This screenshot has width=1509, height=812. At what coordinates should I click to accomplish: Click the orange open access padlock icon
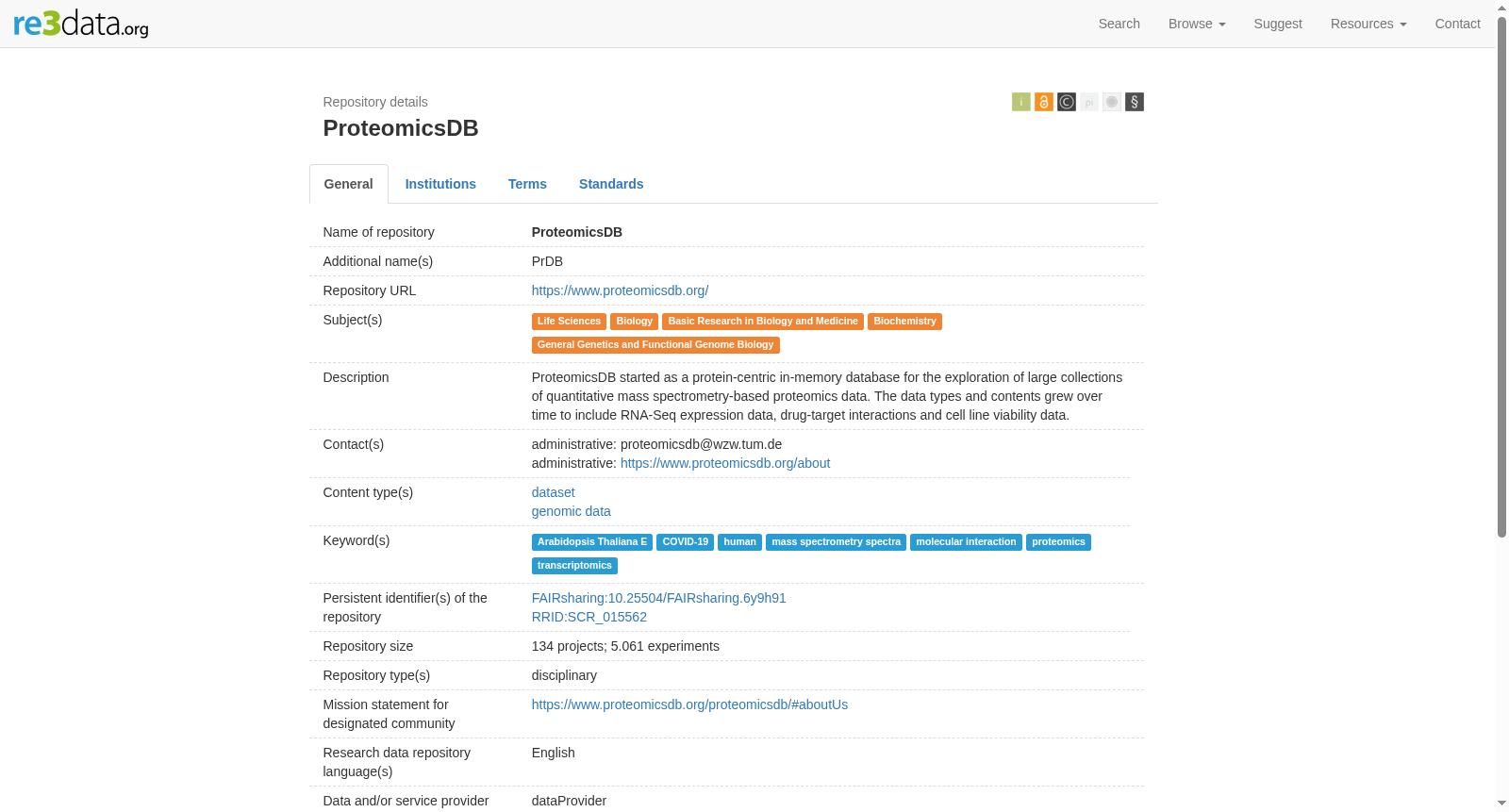pyautogui.click(x=1043, y=102)
